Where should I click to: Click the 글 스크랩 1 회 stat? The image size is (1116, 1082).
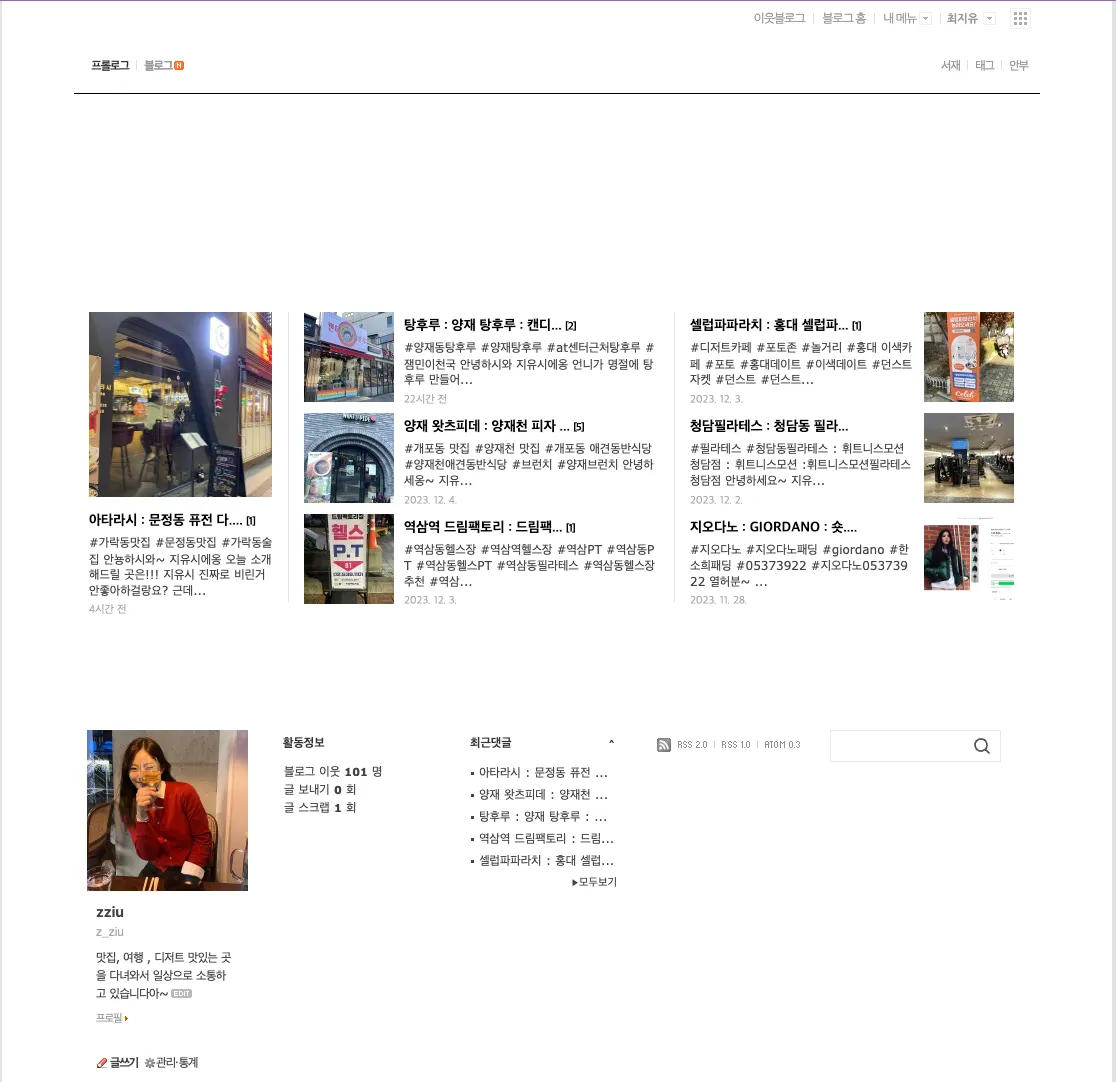coord(320,807)
